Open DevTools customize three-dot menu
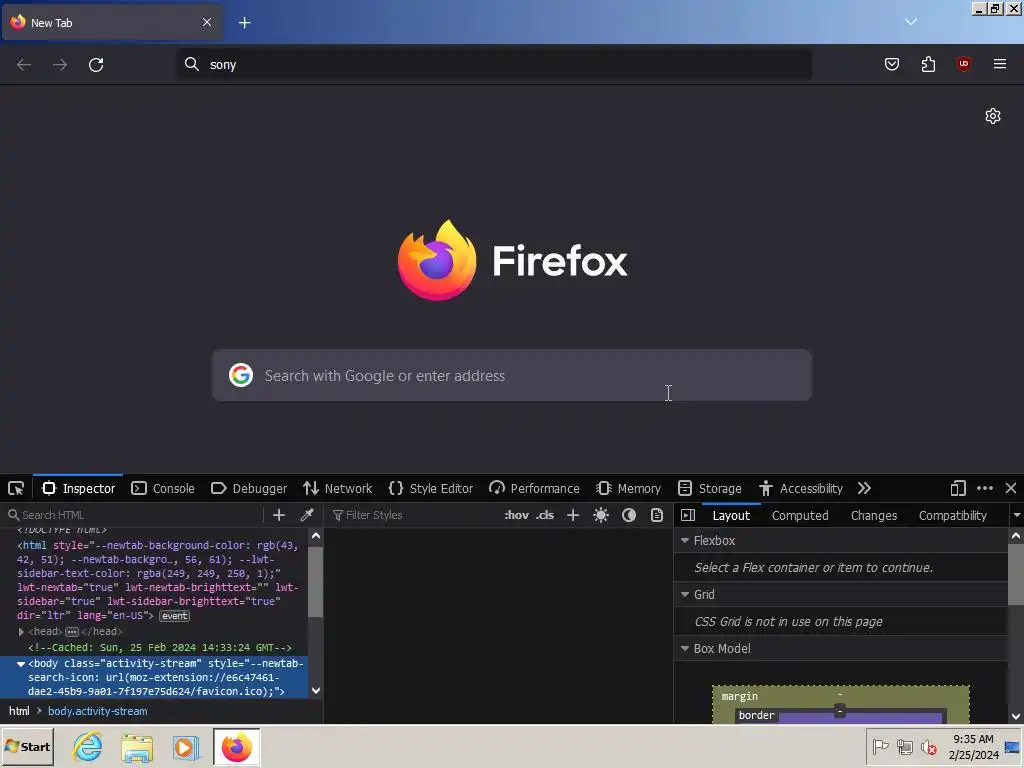 [x=985, y=488]
